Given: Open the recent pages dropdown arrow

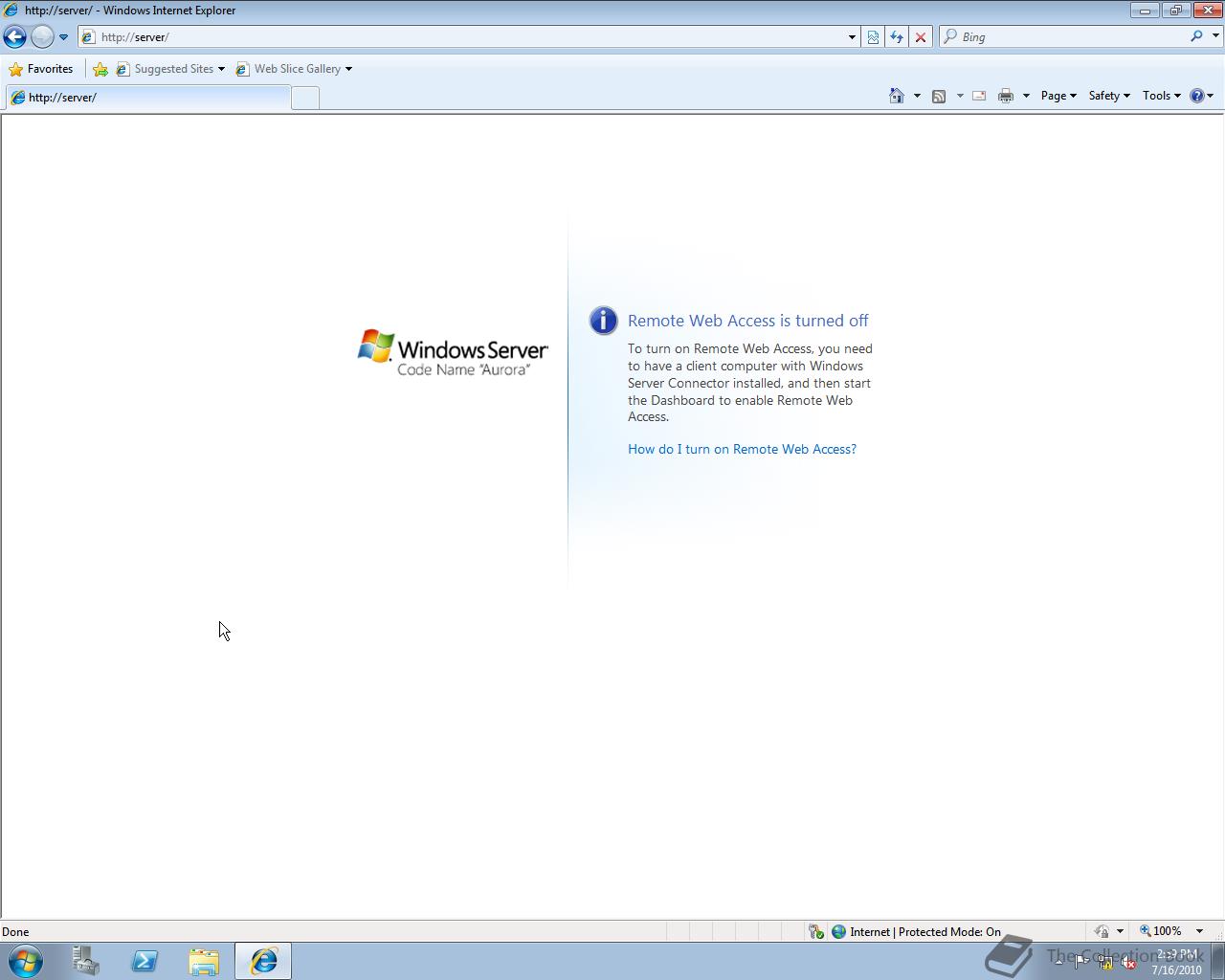Looking at the screenshot, I should tap(63, 37).
